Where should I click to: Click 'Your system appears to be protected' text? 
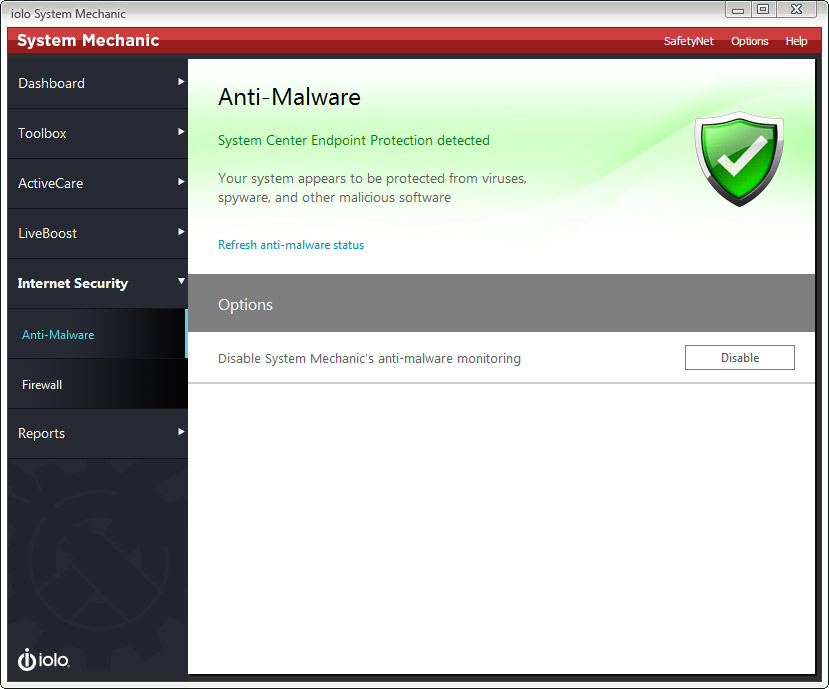pyautogui.click(x=372, y=188)
